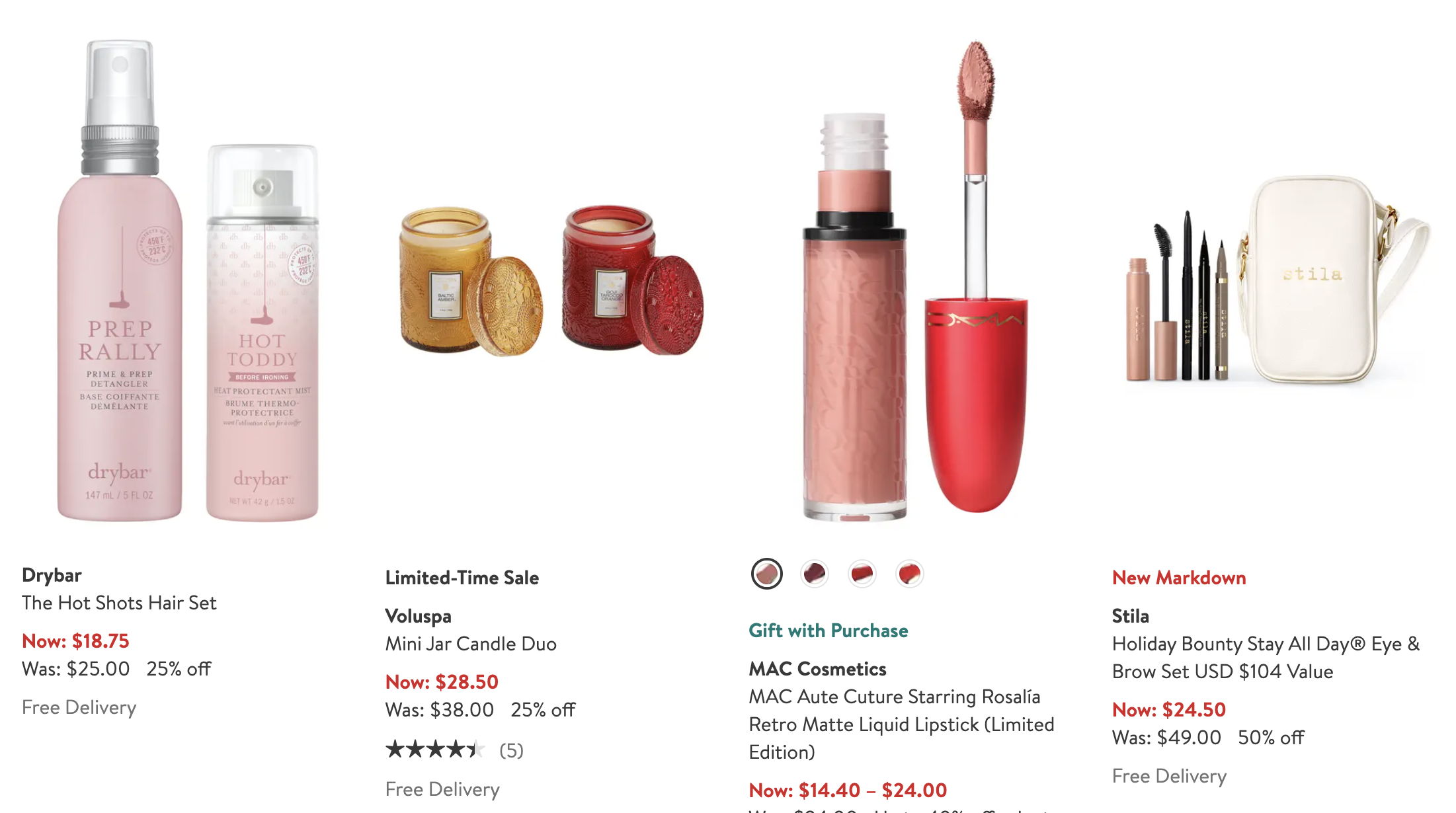The image size is (1456, 813).
Task: Open the MAC liquid lipstick product image
Action: coord(915,281)
